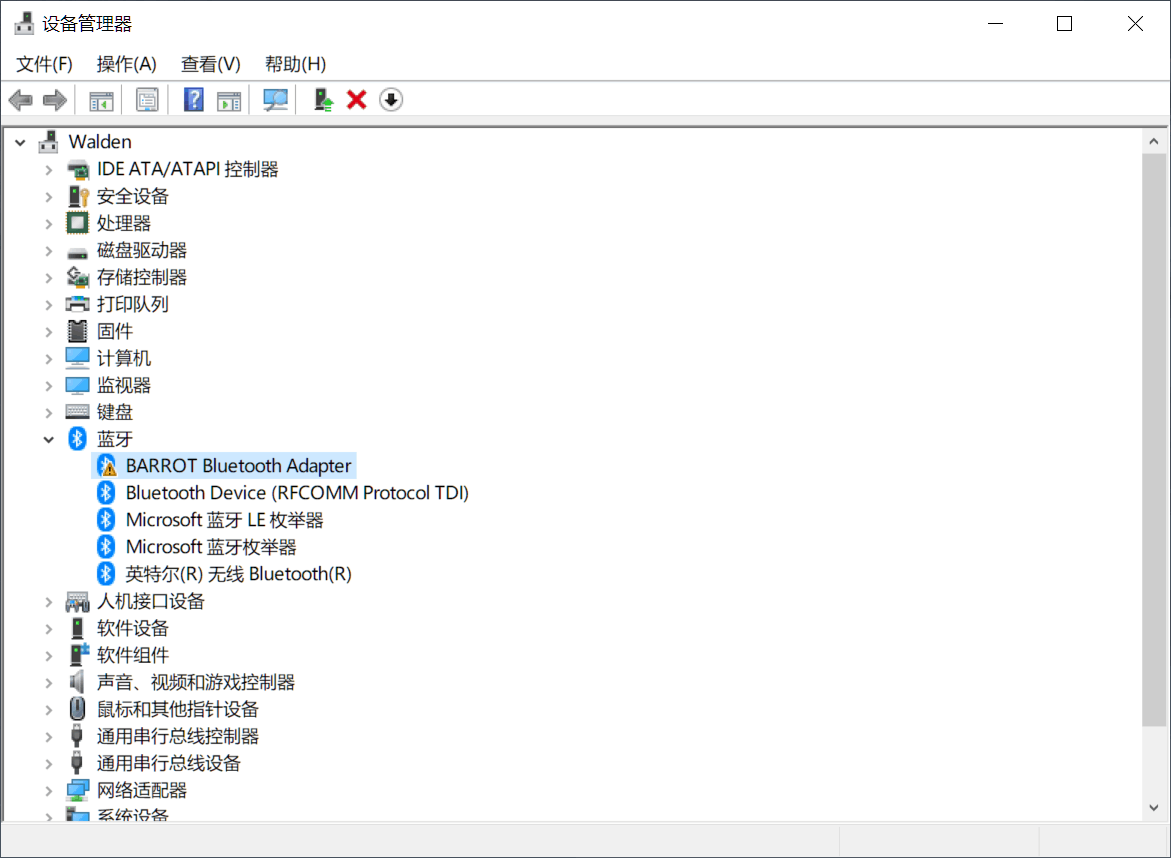Click Scan for hardware changes icon

tap(275, 99)
